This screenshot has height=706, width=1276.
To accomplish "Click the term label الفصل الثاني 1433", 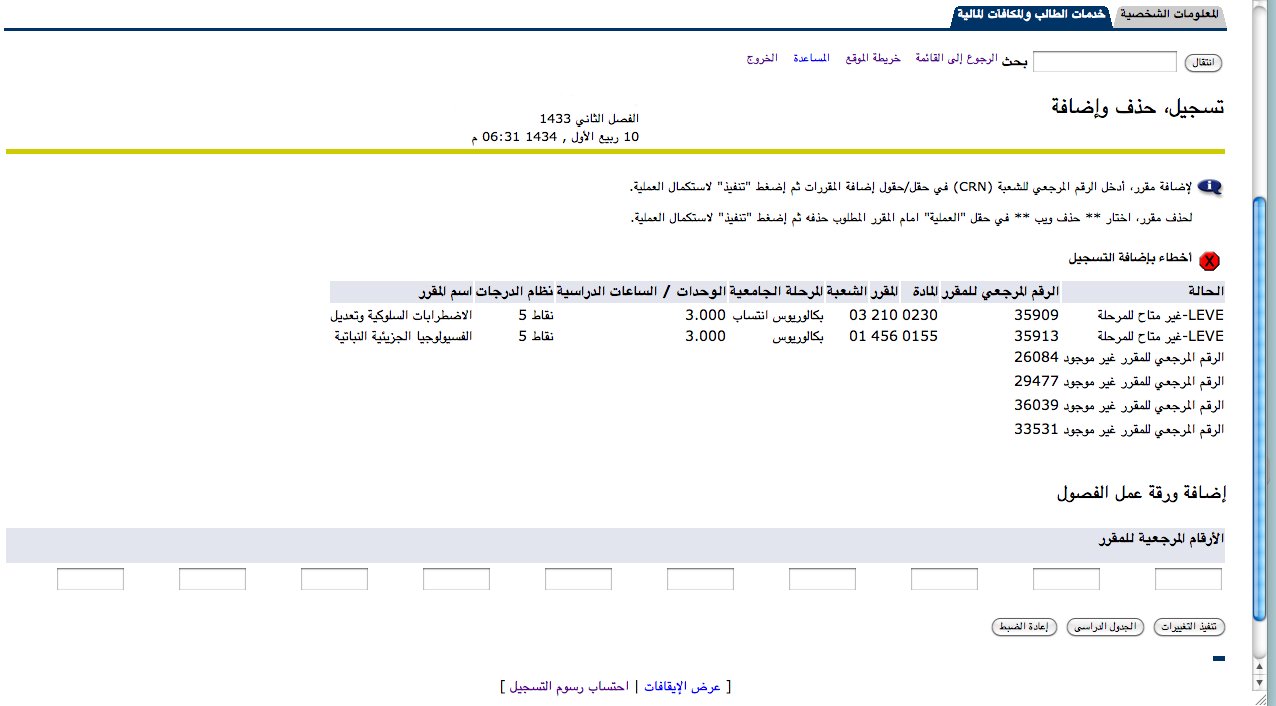I will click(x=588, y=119).
